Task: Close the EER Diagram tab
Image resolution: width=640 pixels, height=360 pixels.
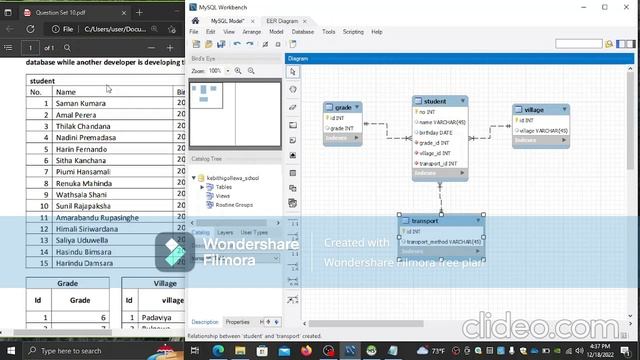Action: click(304, 21)
